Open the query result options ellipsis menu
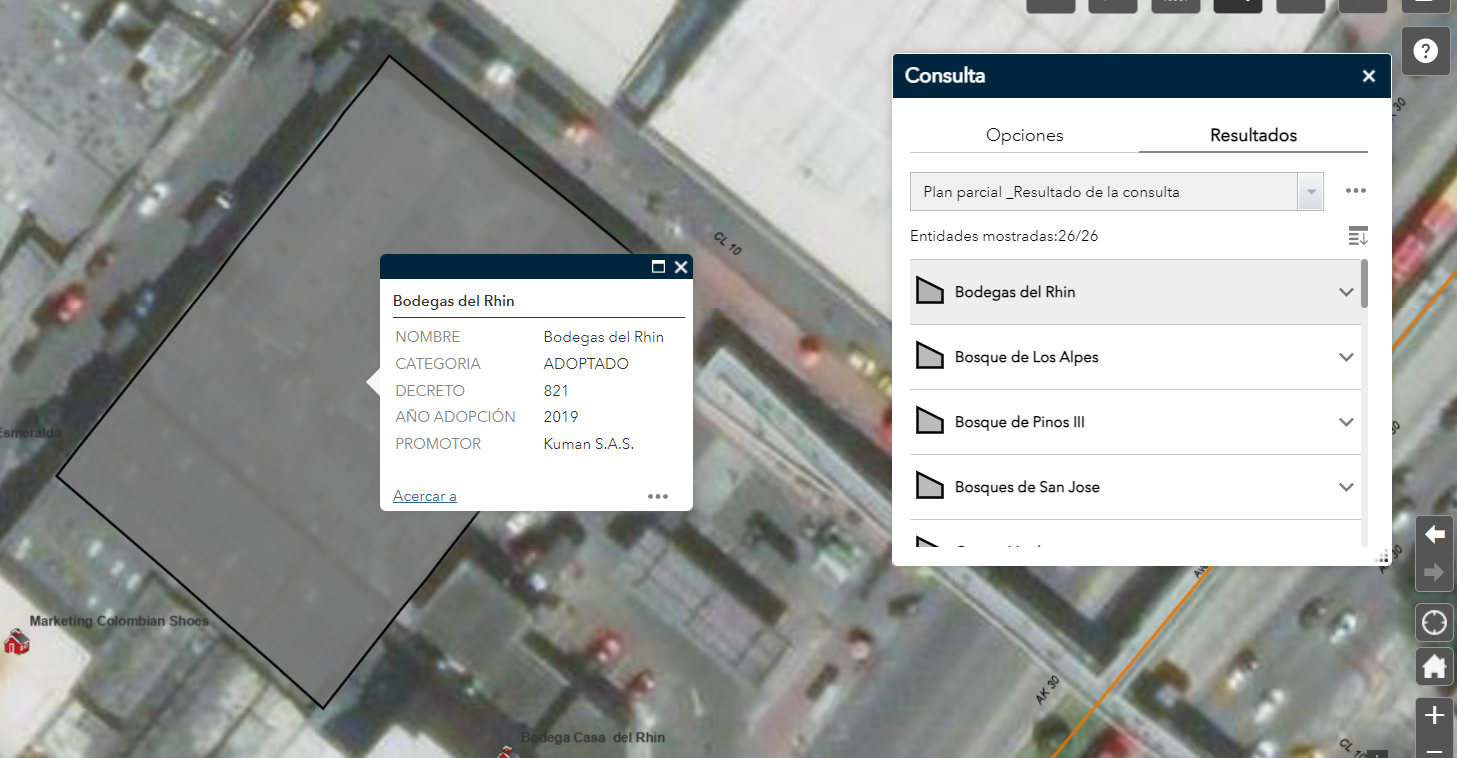Image resolution: width=1457 pixels, height=758 pixels. coord(1355,191)
